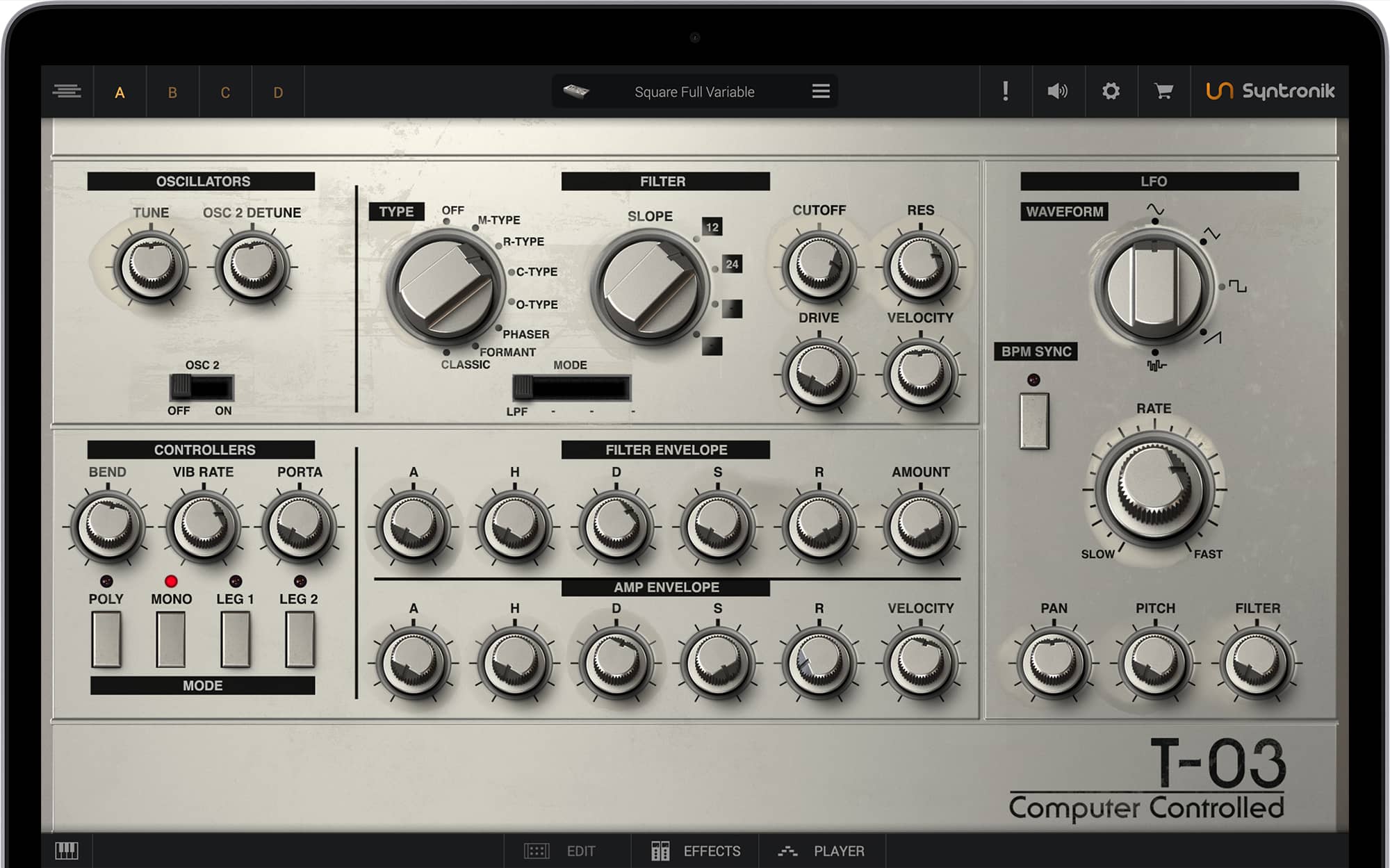Open the preset hamburger menu

pos(821,91)
